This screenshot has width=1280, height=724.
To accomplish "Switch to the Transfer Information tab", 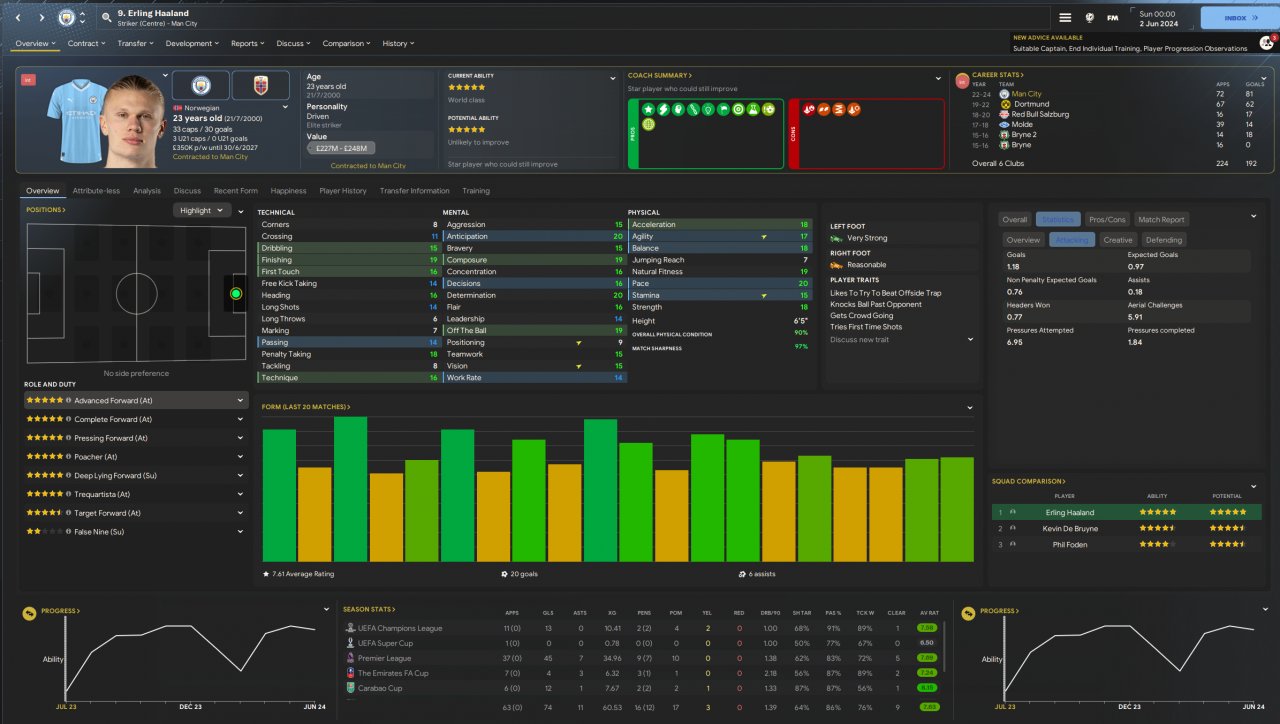I will (414, 191).
